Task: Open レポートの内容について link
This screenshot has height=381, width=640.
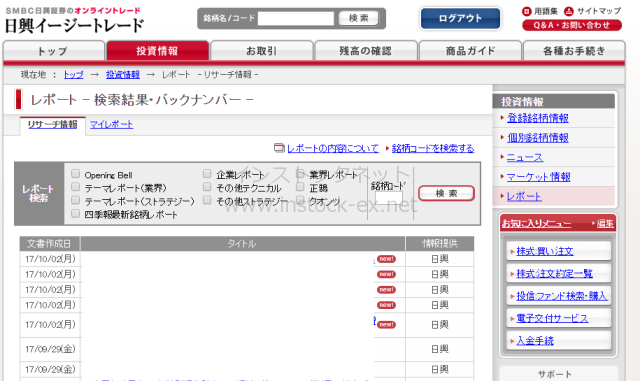Action: point(333,148)
